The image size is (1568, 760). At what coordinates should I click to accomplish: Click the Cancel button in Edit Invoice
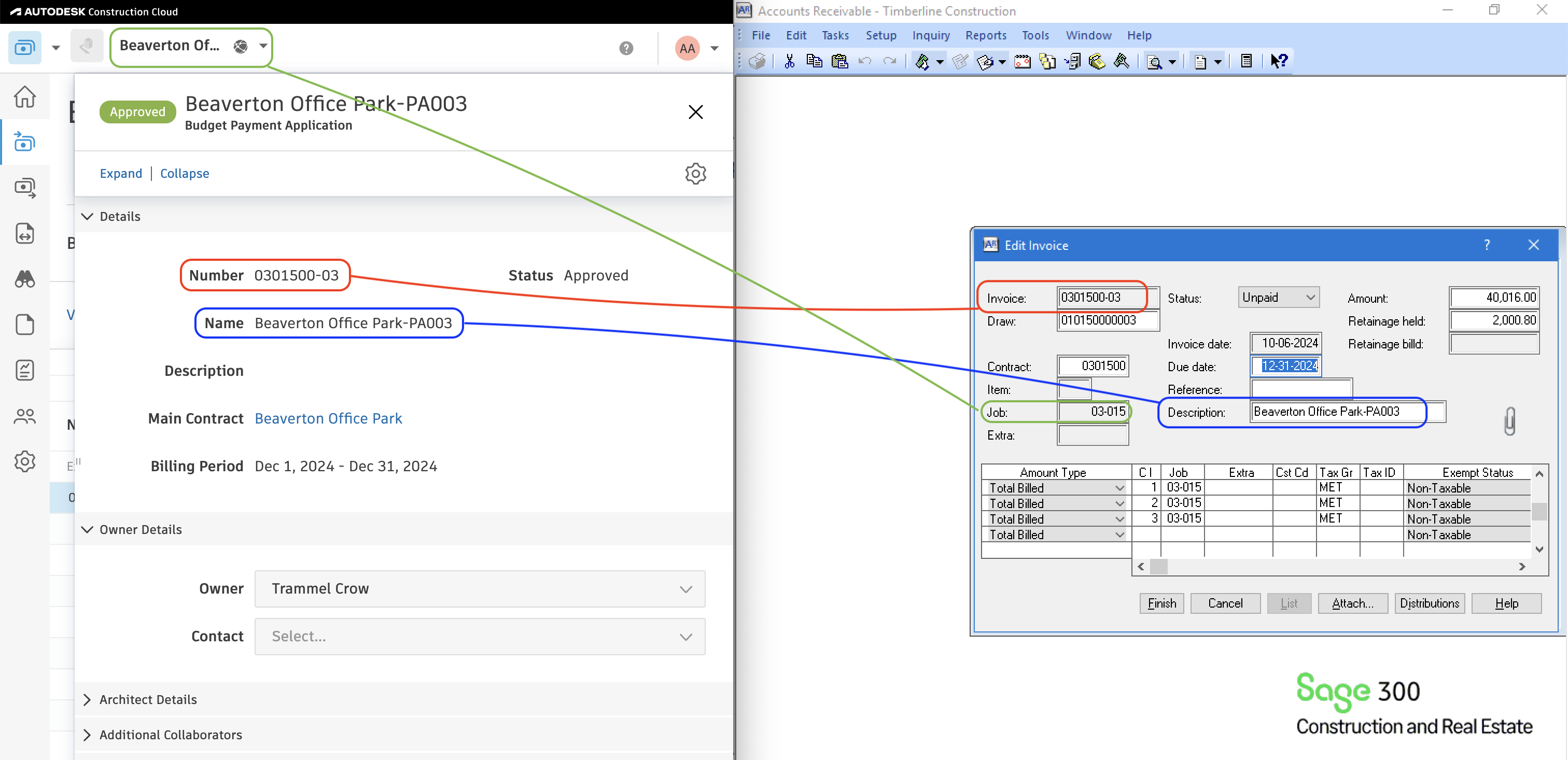coord(1225,603)
